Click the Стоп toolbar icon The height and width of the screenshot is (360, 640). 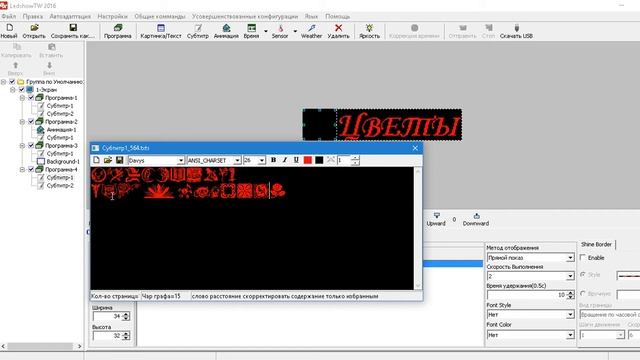[x=489, y=27]
